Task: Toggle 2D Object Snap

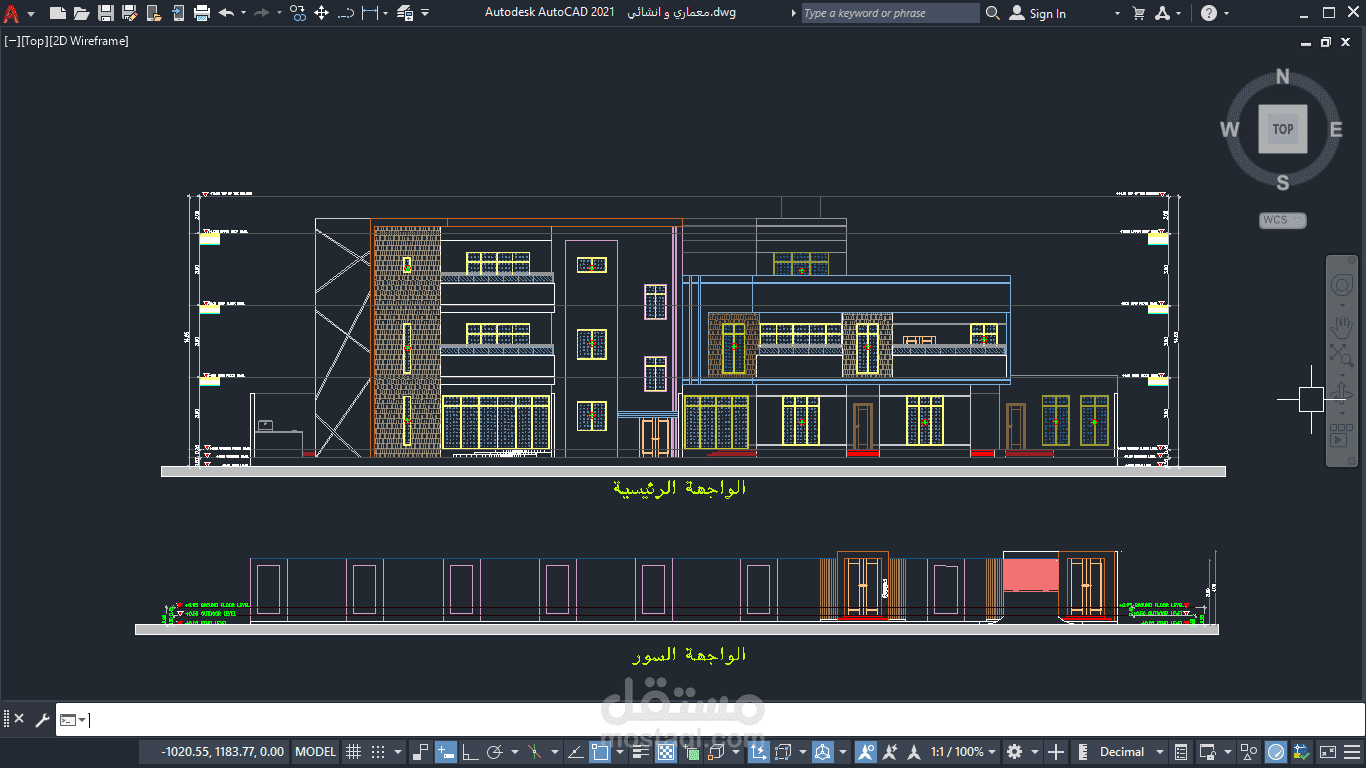Action: tap(600, 751)
